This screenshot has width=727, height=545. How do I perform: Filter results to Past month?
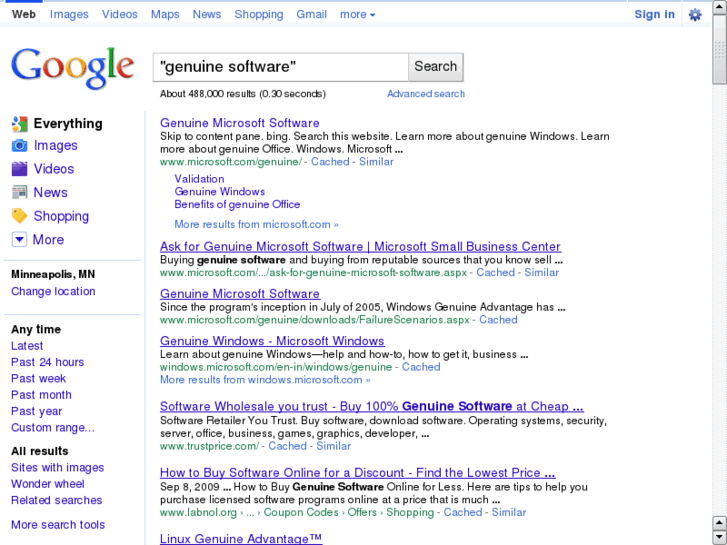[x=41, y=395]
